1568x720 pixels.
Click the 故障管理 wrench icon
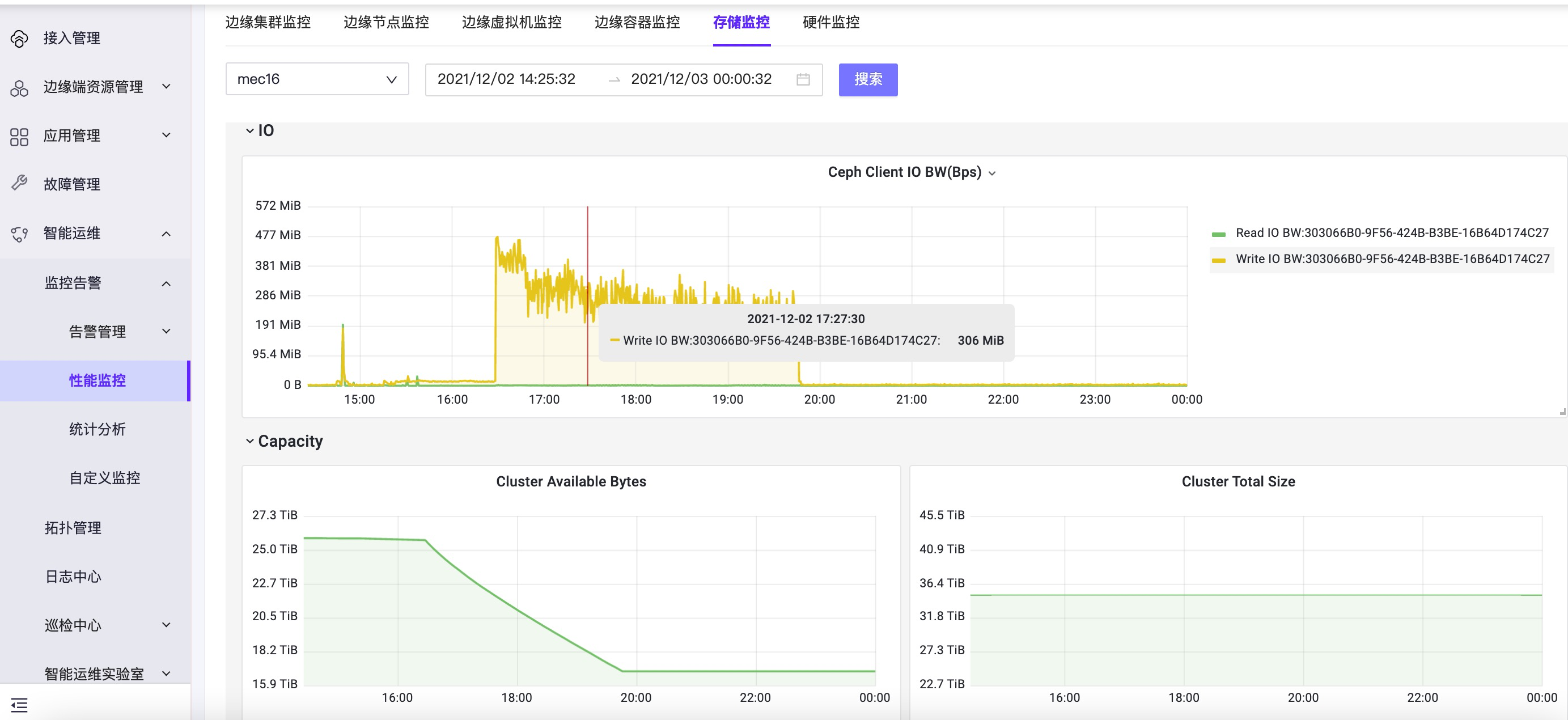(19, 183)
